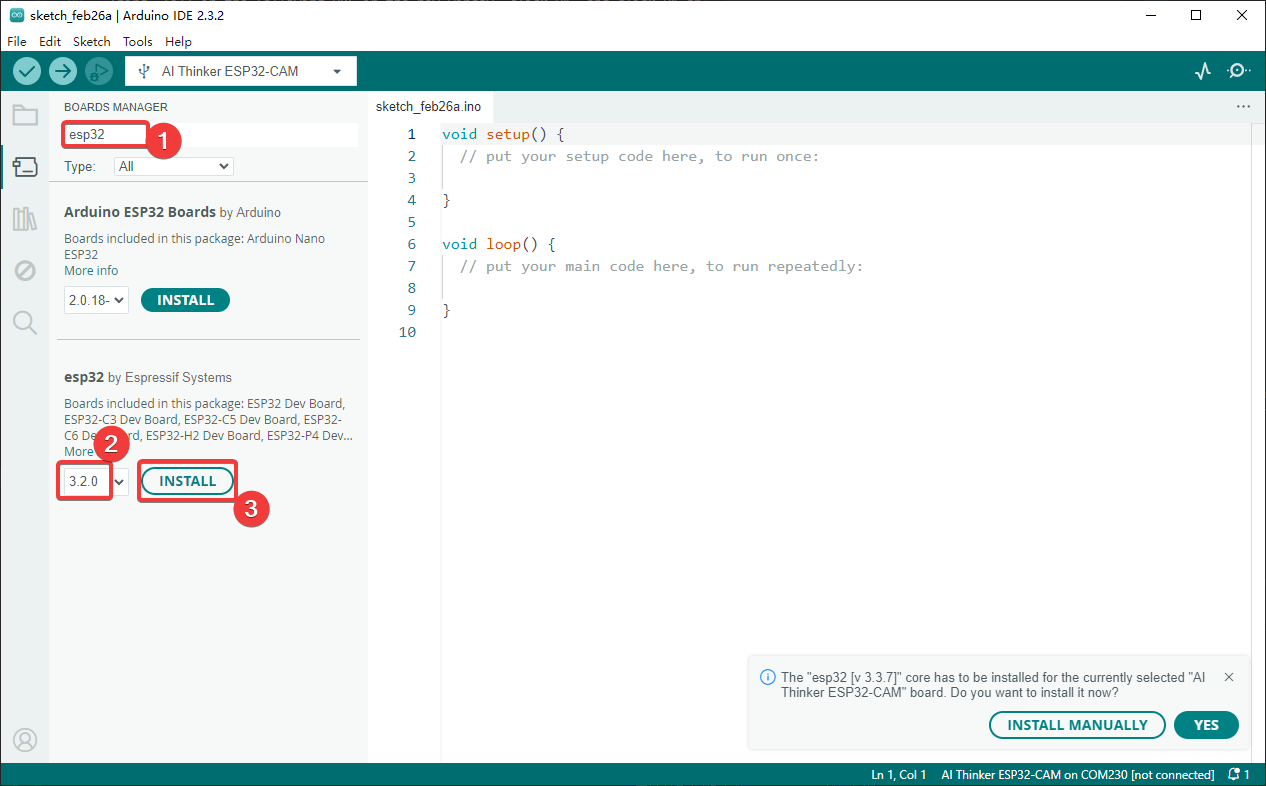The image size is (1266, 786).
Task: Select the sketch_feb26a.ino tab
Action: pos(428,106)
